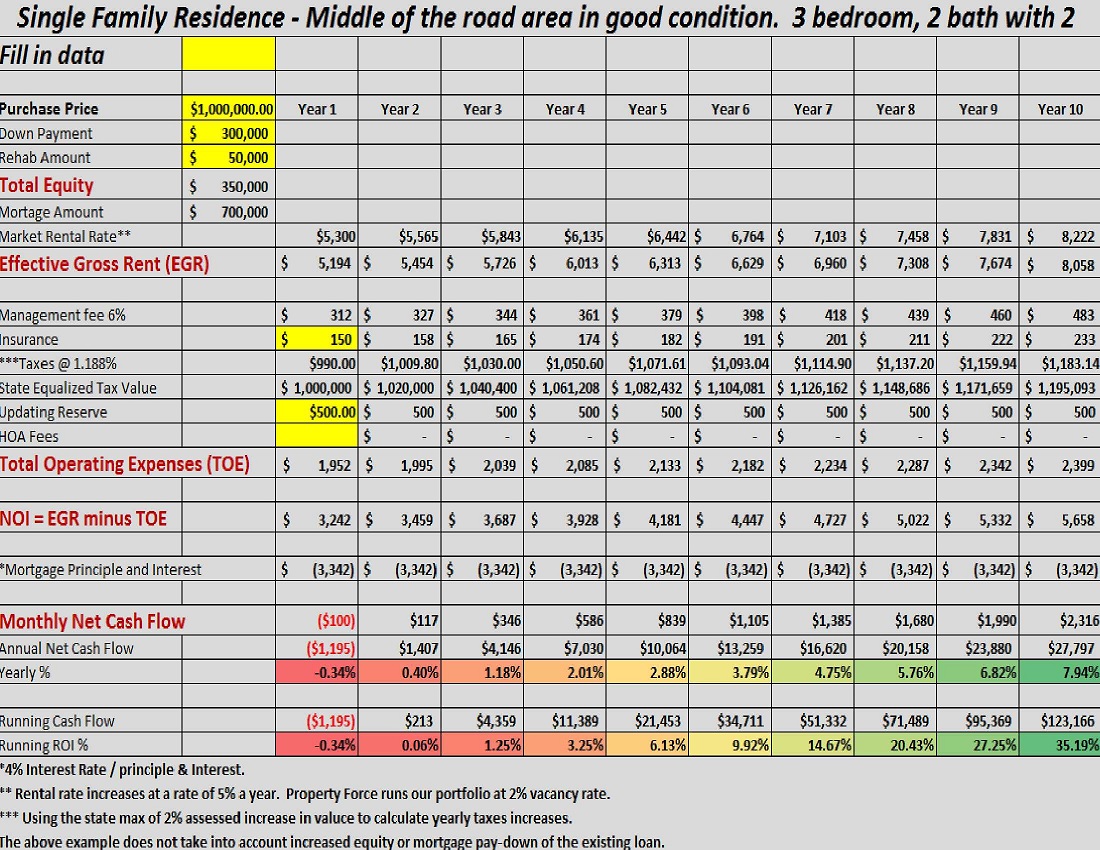The width and height of the screenshot is (1100, 850).
Task: Select the Year 5 column header
Action: point(647,109)
